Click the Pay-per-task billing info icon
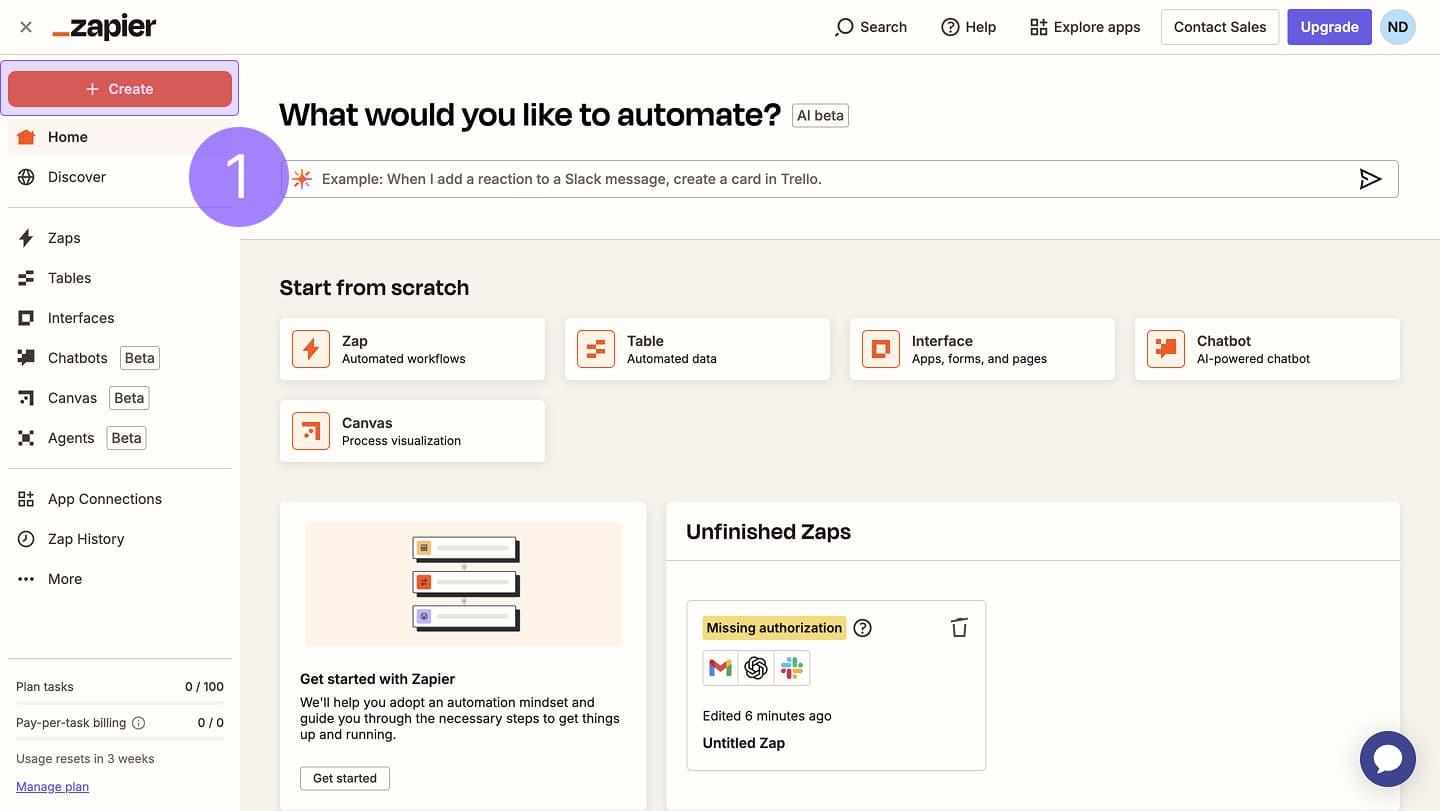The width and height of the screenshot is (1440, 811). click(x=139, y=723)
